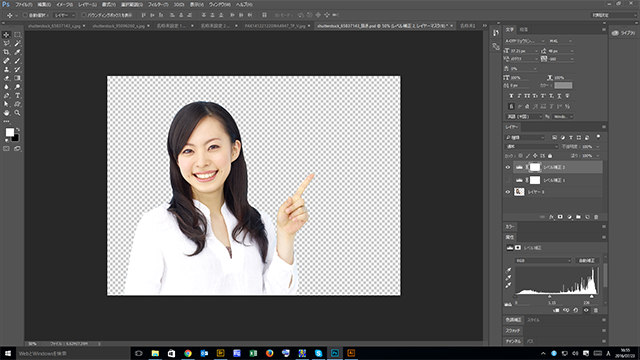The image size is (640, 360).
Task: Open the スウォッチ panel
Action: coord(513,331)
